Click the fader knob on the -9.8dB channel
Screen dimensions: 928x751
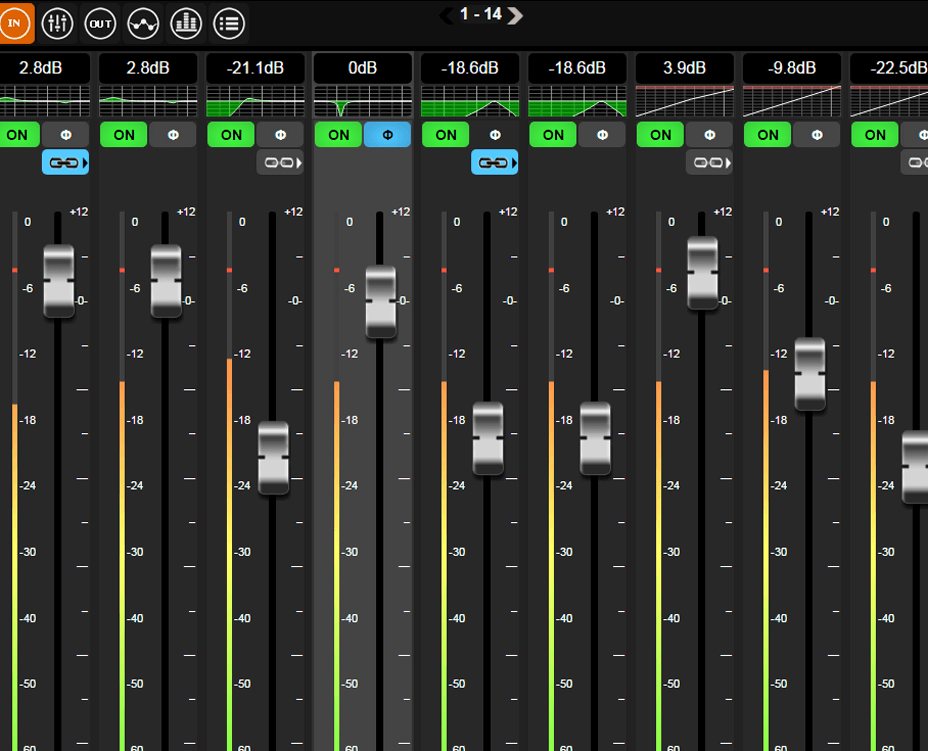[810, 374]
